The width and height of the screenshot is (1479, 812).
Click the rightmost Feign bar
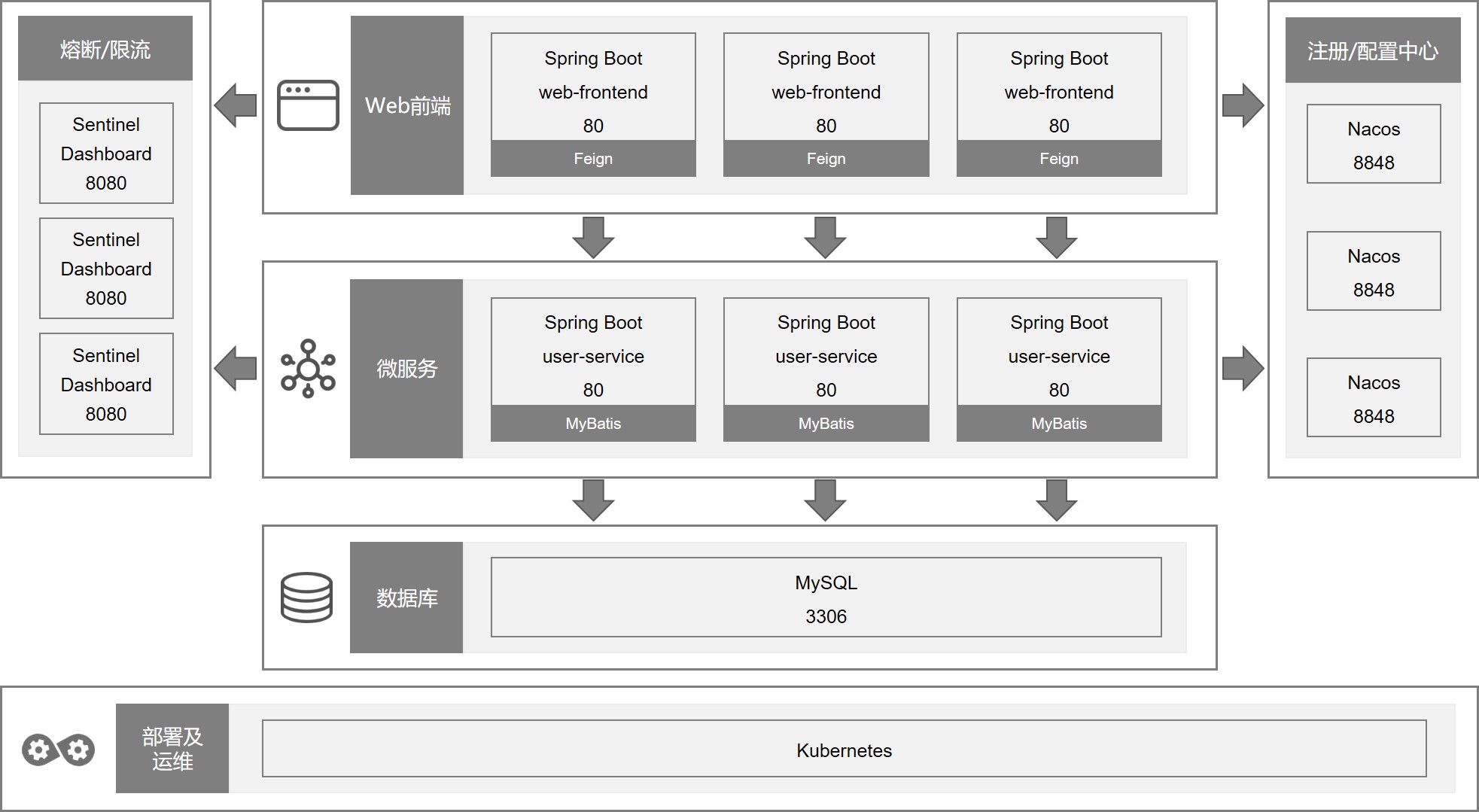(x=1059, y=159)
